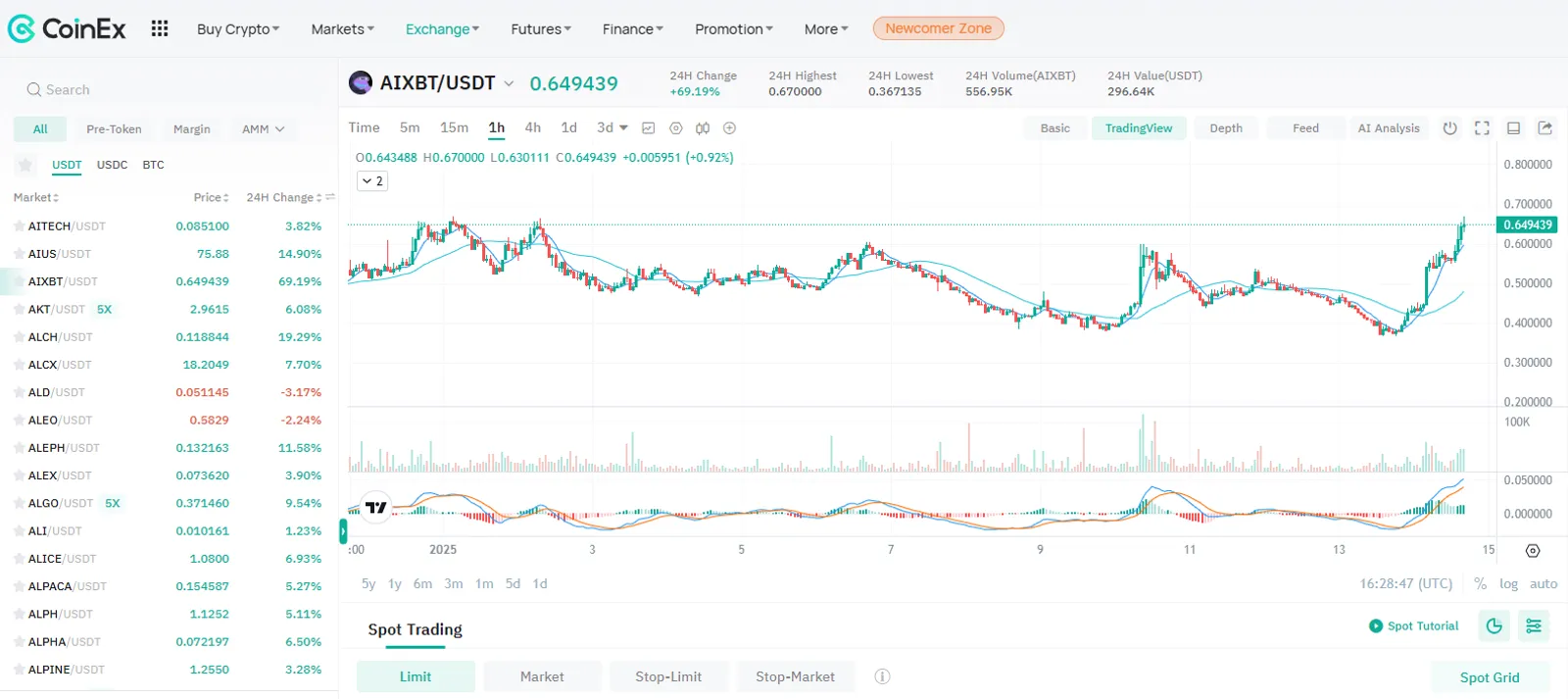Open the Spot Tutorial link

tap(1413, 625)
